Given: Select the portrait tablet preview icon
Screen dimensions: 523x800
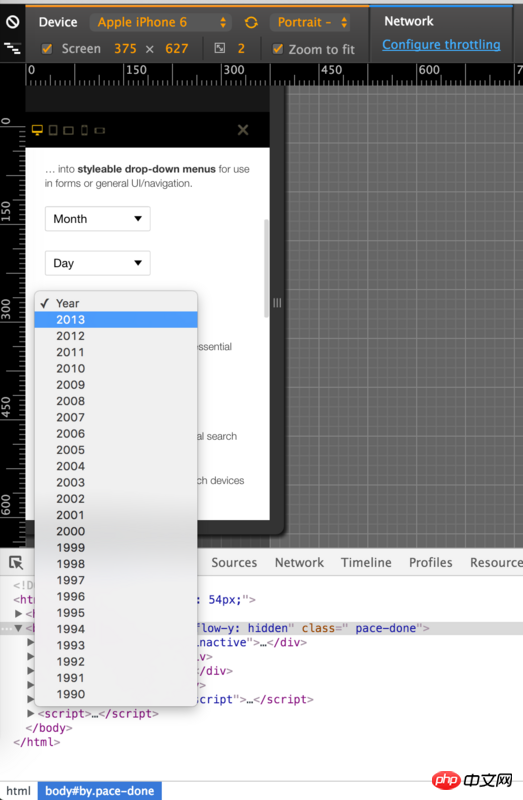Looking at the screenshot, I should click(x=53, y=130).
